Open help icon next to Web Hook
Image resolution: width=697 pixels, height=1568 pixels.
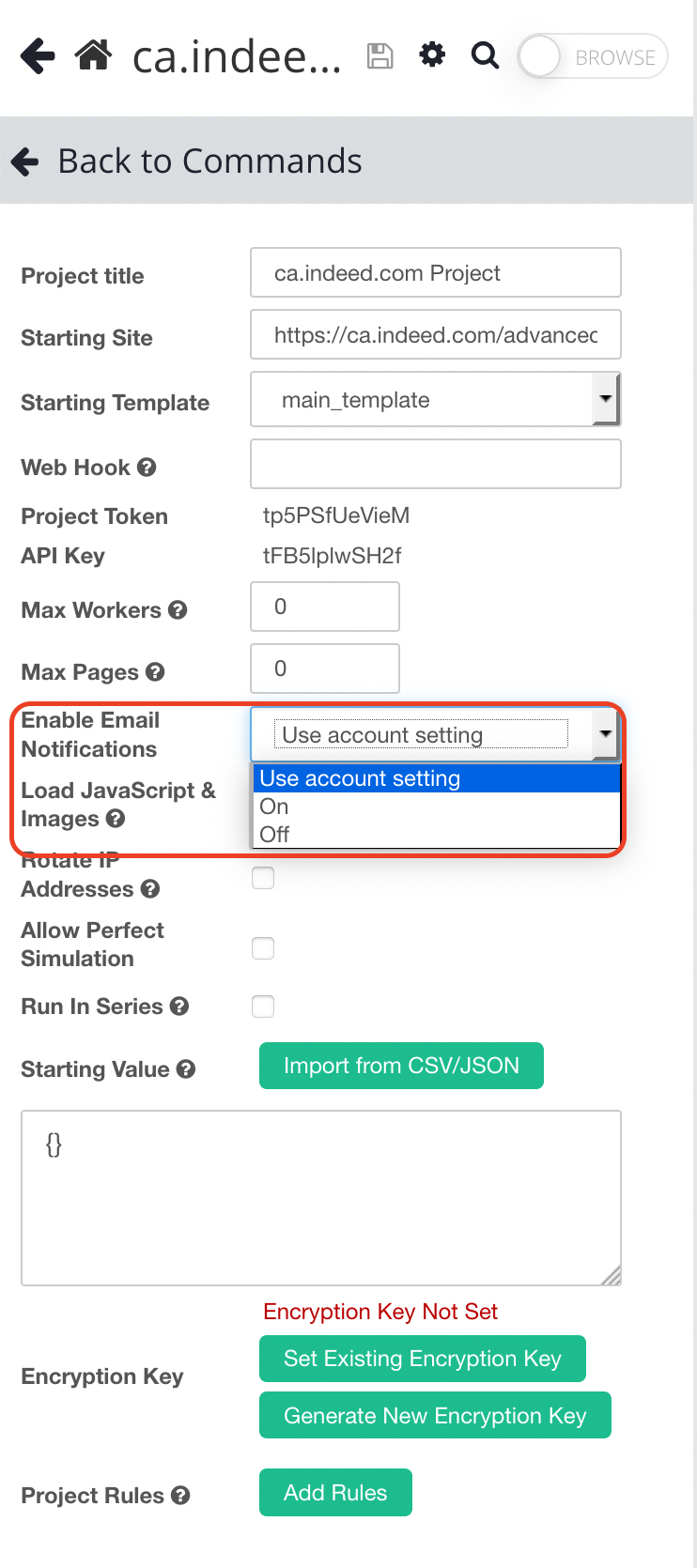[x=147, y=467]
